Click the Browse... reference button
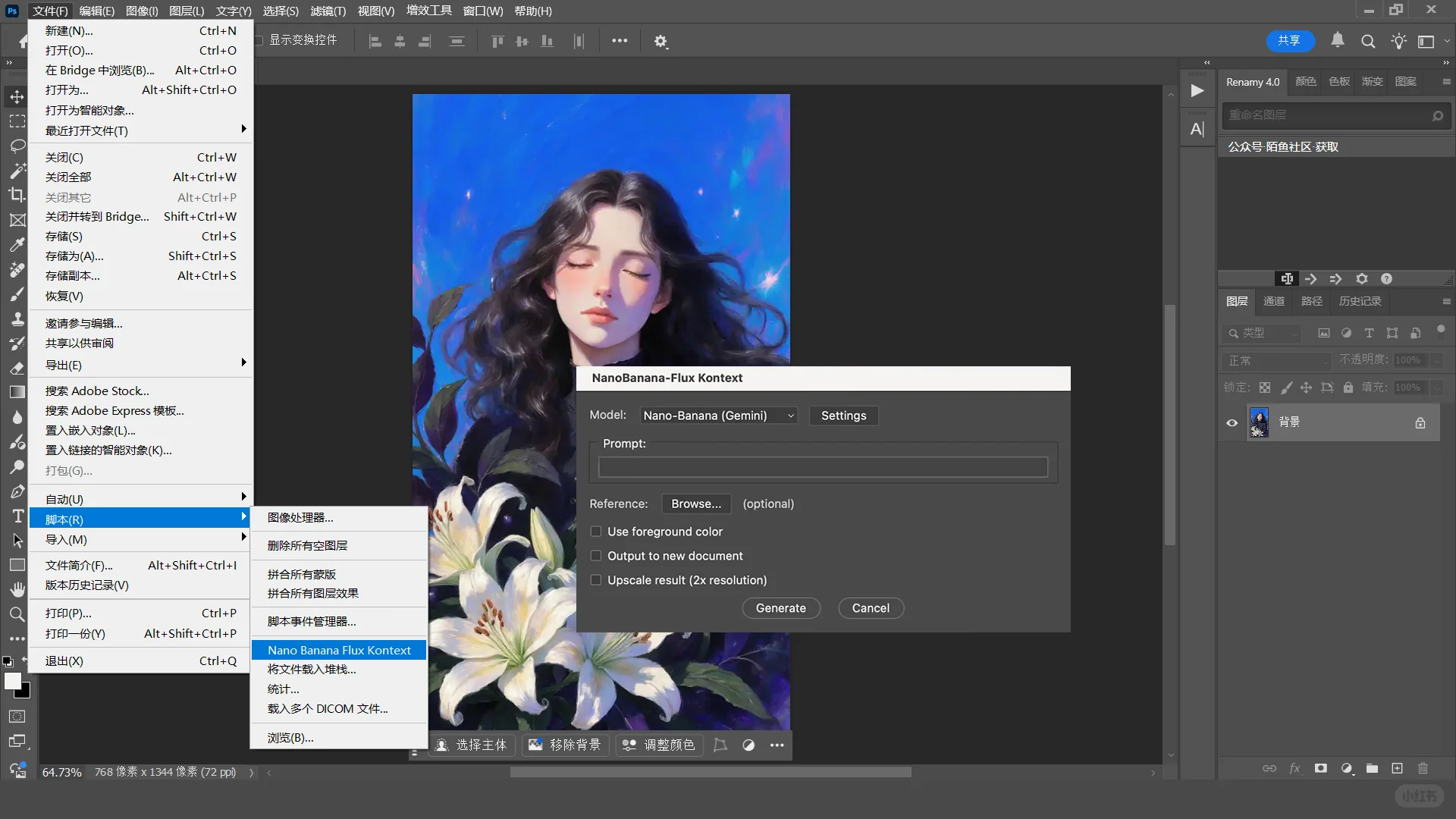1456x819 pixels. click(x=695, y=504)
